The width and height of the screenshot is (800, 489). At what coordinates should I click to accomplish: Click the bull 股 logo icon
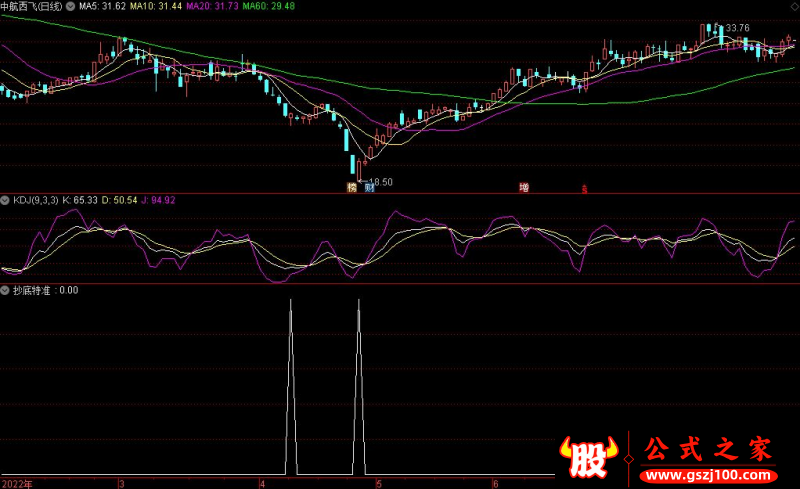(588, 456)
